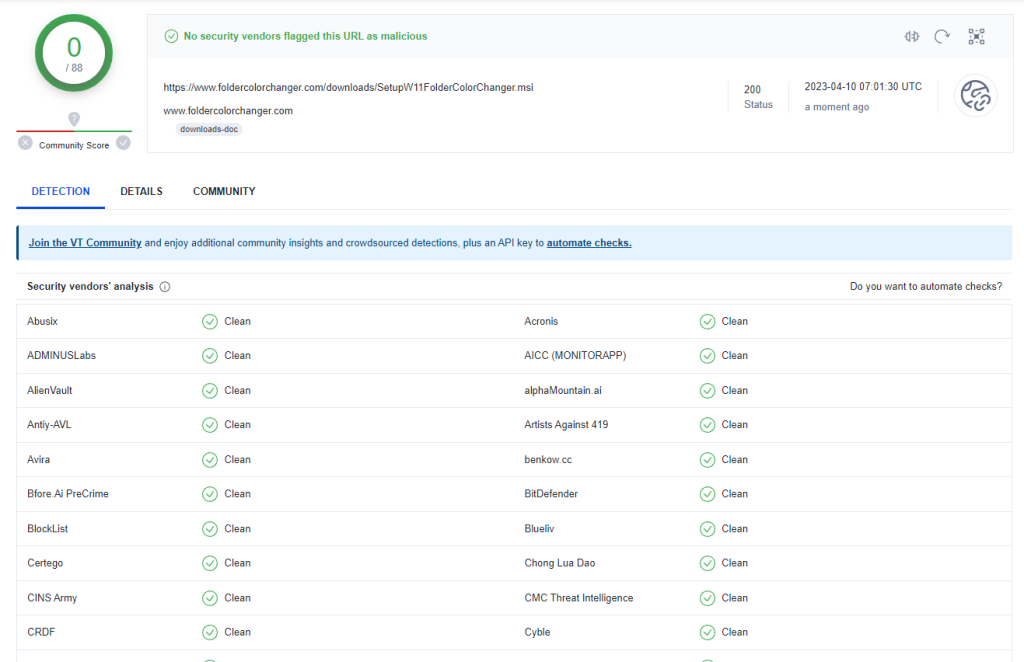Click the downloads-doc tag
The width and height of the screenshot is (1024, 662).
pos(210,130)
